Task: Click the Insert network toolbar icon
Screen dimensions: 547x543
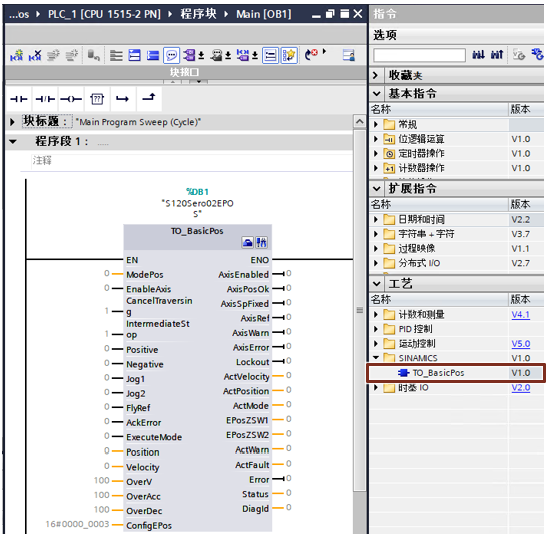Action: [x=16, y=55]
